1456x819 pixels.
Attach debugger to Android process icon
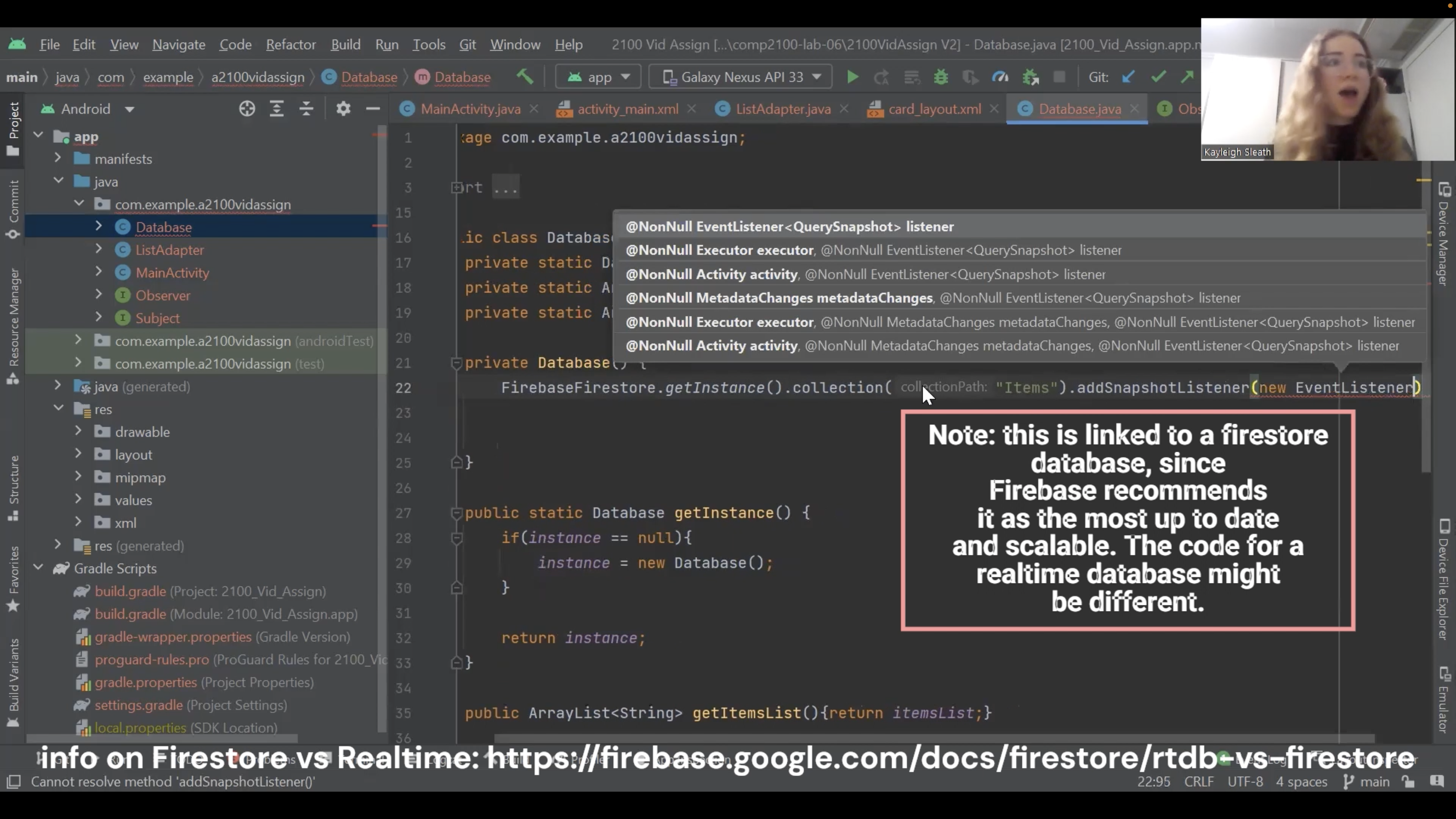click(1030, 77)
